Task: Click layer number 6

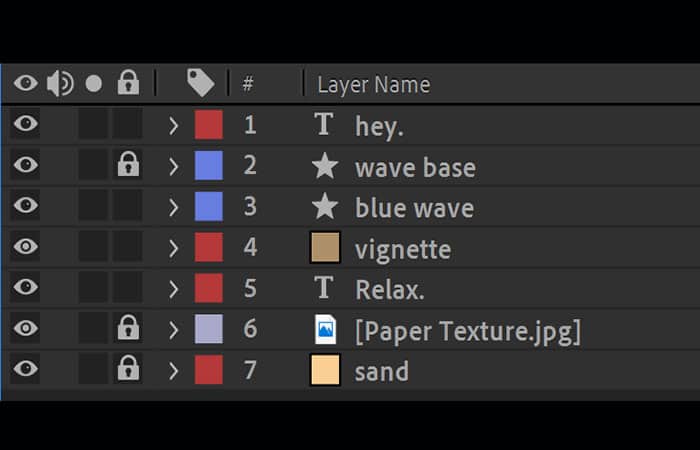Action: point(250,329)
